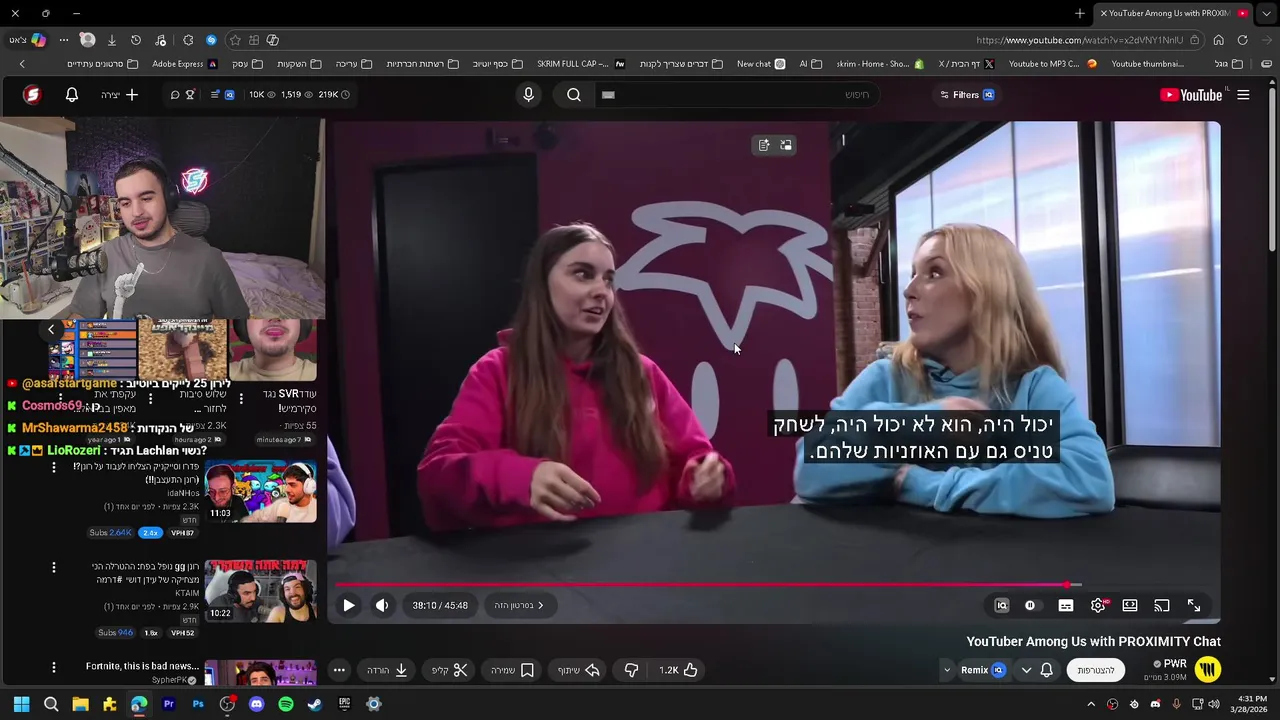1280x720 pixels.
Task: Go to the browser home page
Action: coord(1218,40)
